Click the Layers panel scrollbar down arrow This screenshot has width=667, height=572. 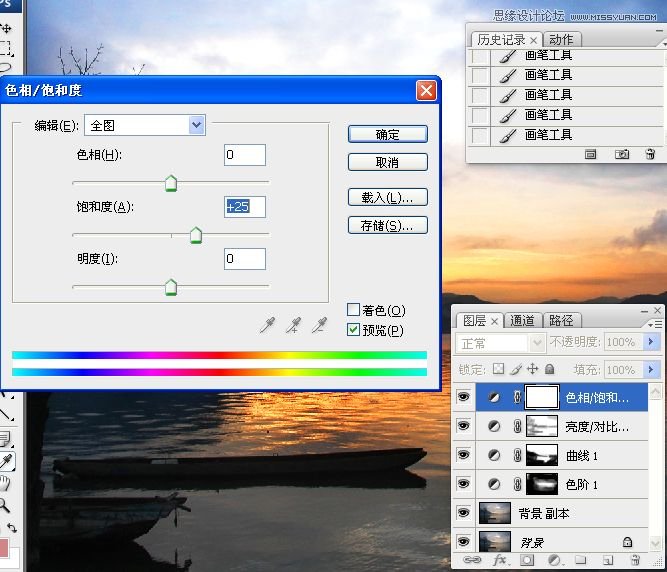click(656, 543)
